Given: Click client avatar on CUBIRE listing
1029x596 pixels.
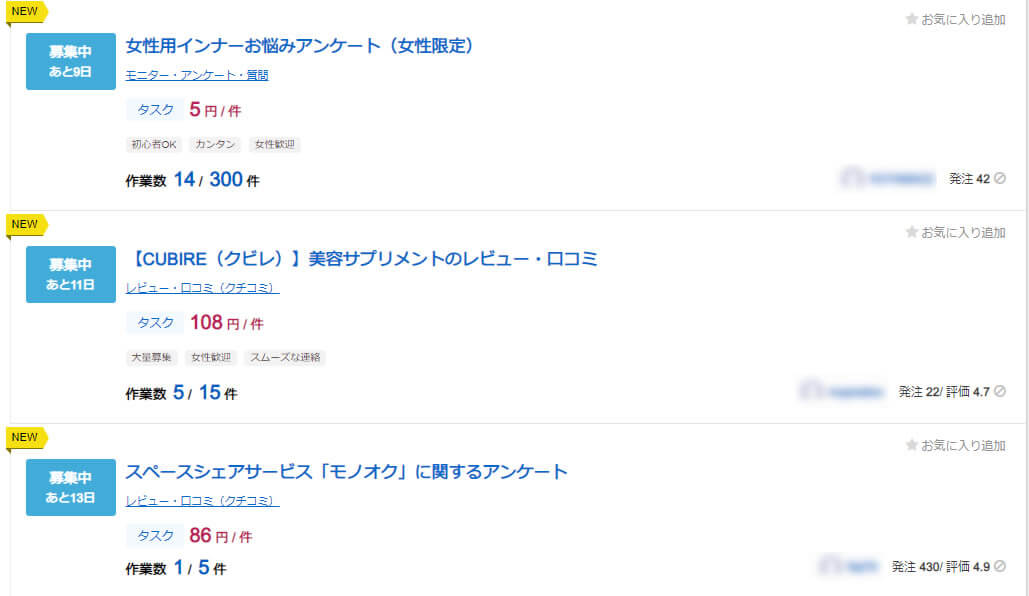Looking at the screenshot, I should pyautogui.click(x=811, y=392).
